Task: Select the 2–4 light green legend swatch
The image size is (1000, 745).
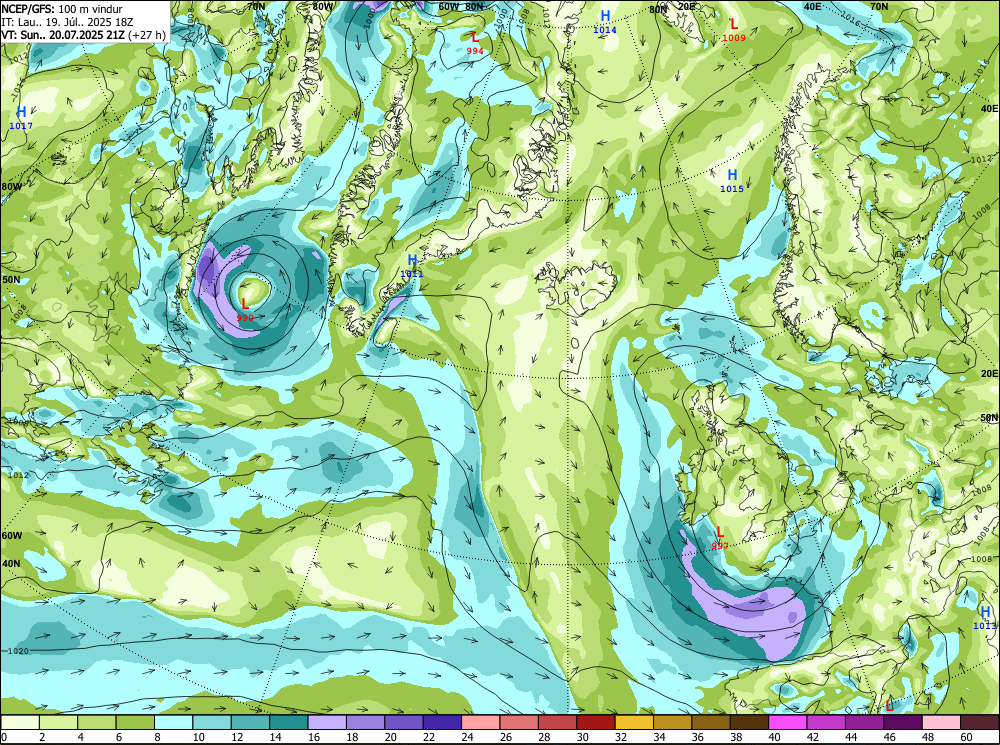Action: tap(59, 722)
